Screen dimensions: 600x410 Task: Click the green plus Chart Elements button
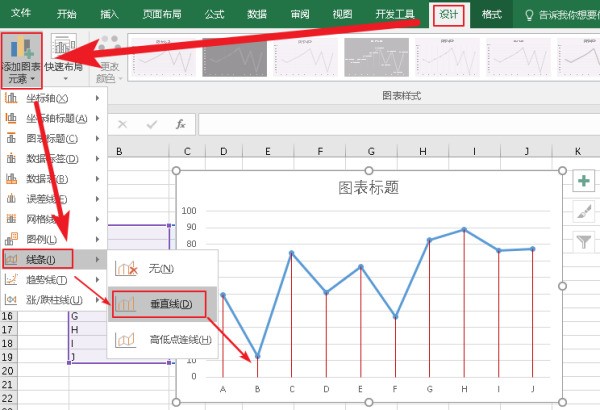(x=584, y=181)
